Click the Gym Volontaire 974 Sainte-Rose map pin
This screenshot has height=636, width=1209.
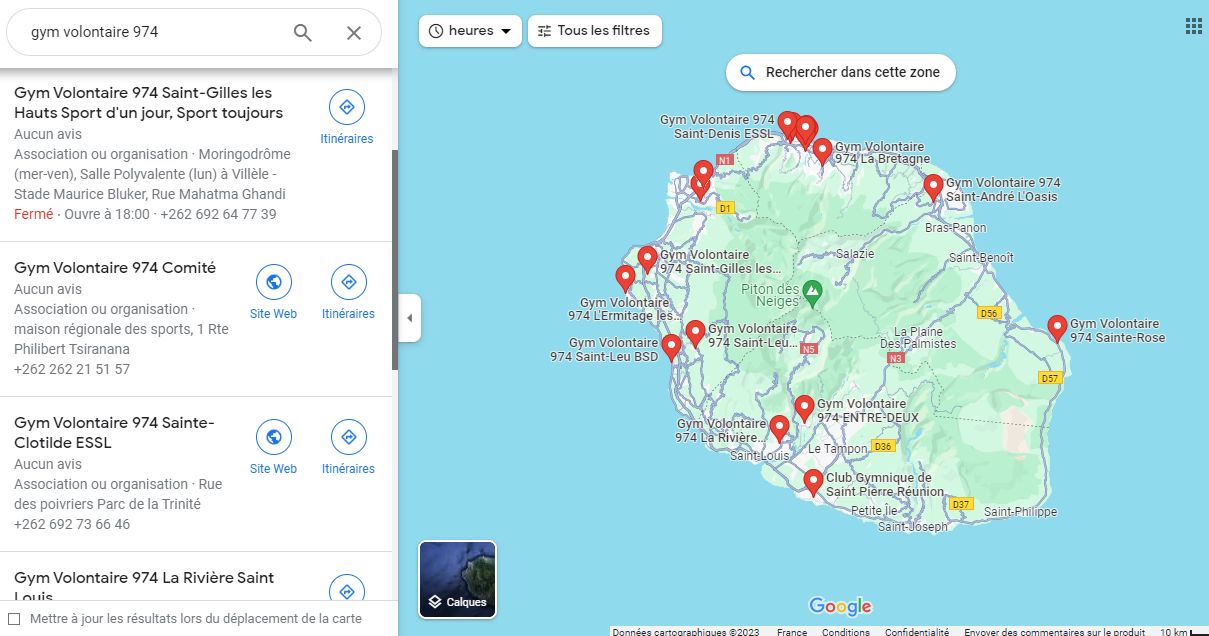pyautogui.click(x=1057, y=328)
